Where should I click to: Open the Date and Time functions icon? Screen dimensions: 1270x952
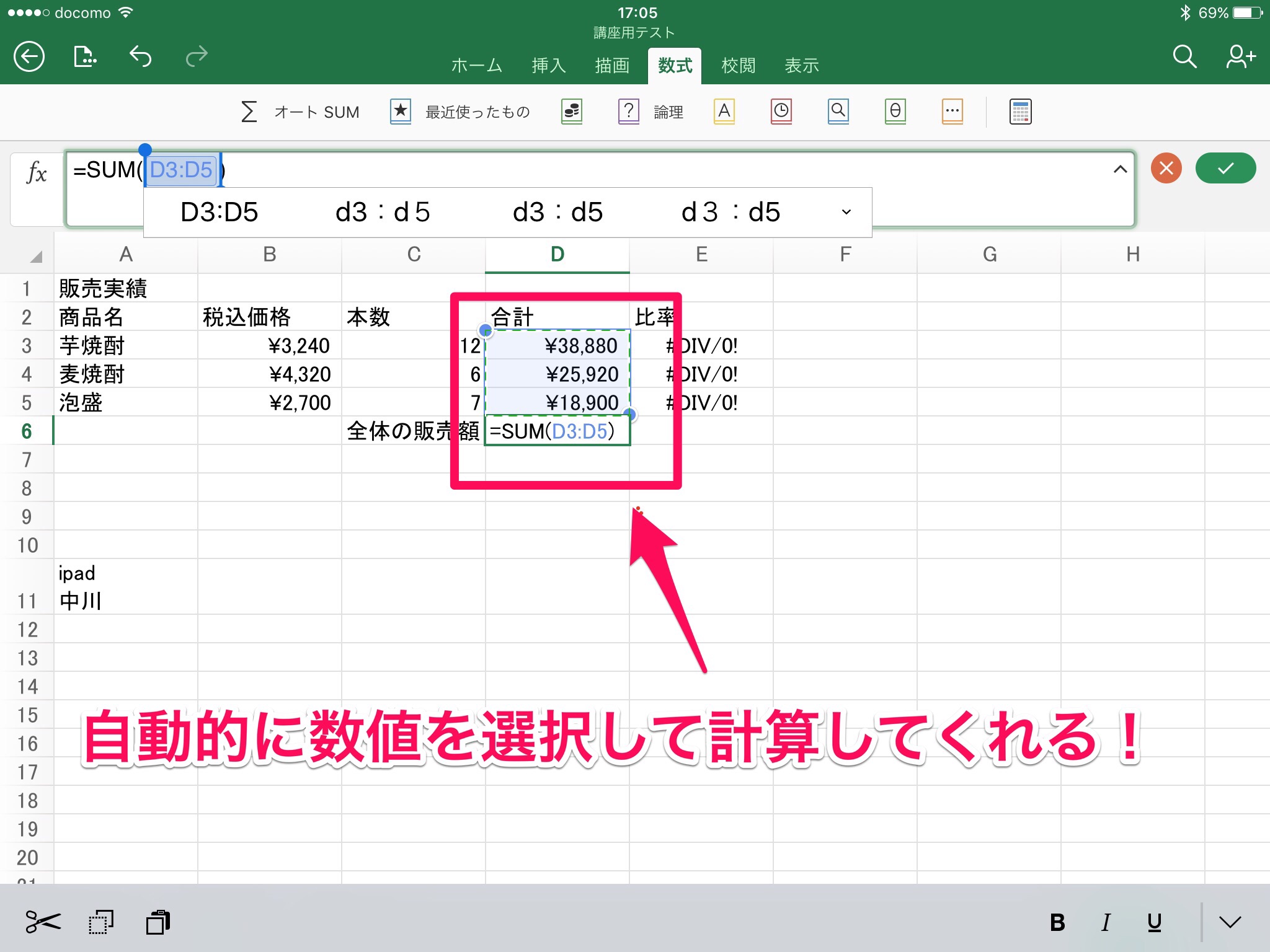coord(781,112)
